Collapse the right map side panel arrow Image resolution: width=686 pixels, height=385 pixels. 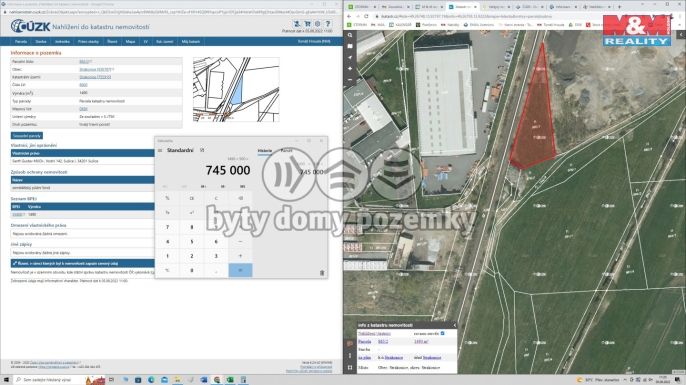click(x=681, y=35)
